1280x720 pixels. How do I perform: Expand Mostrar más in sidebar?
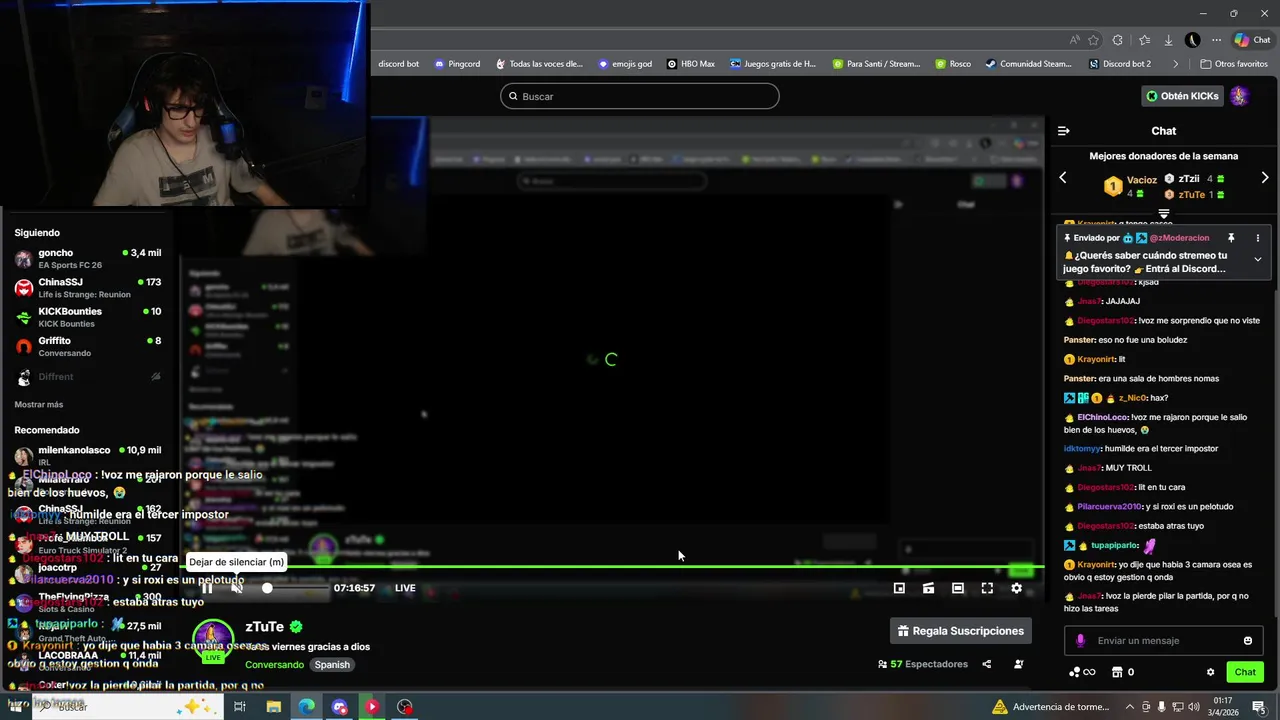(39, 405)
